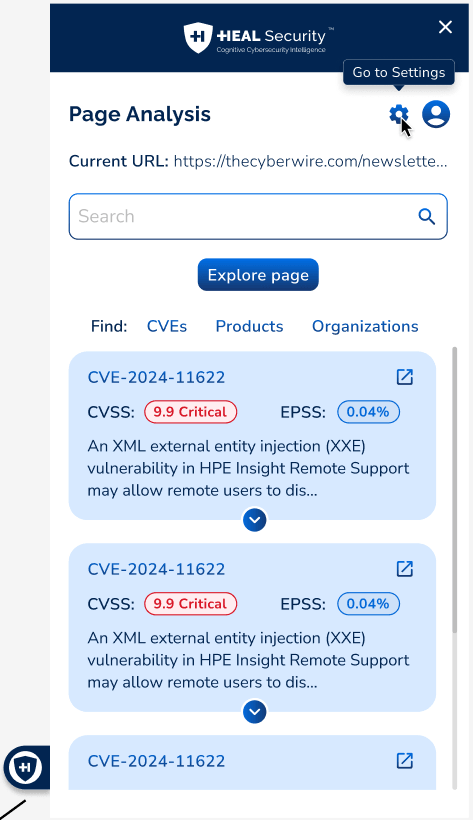Expand the second CVE card with chevron

click(255, 712)
